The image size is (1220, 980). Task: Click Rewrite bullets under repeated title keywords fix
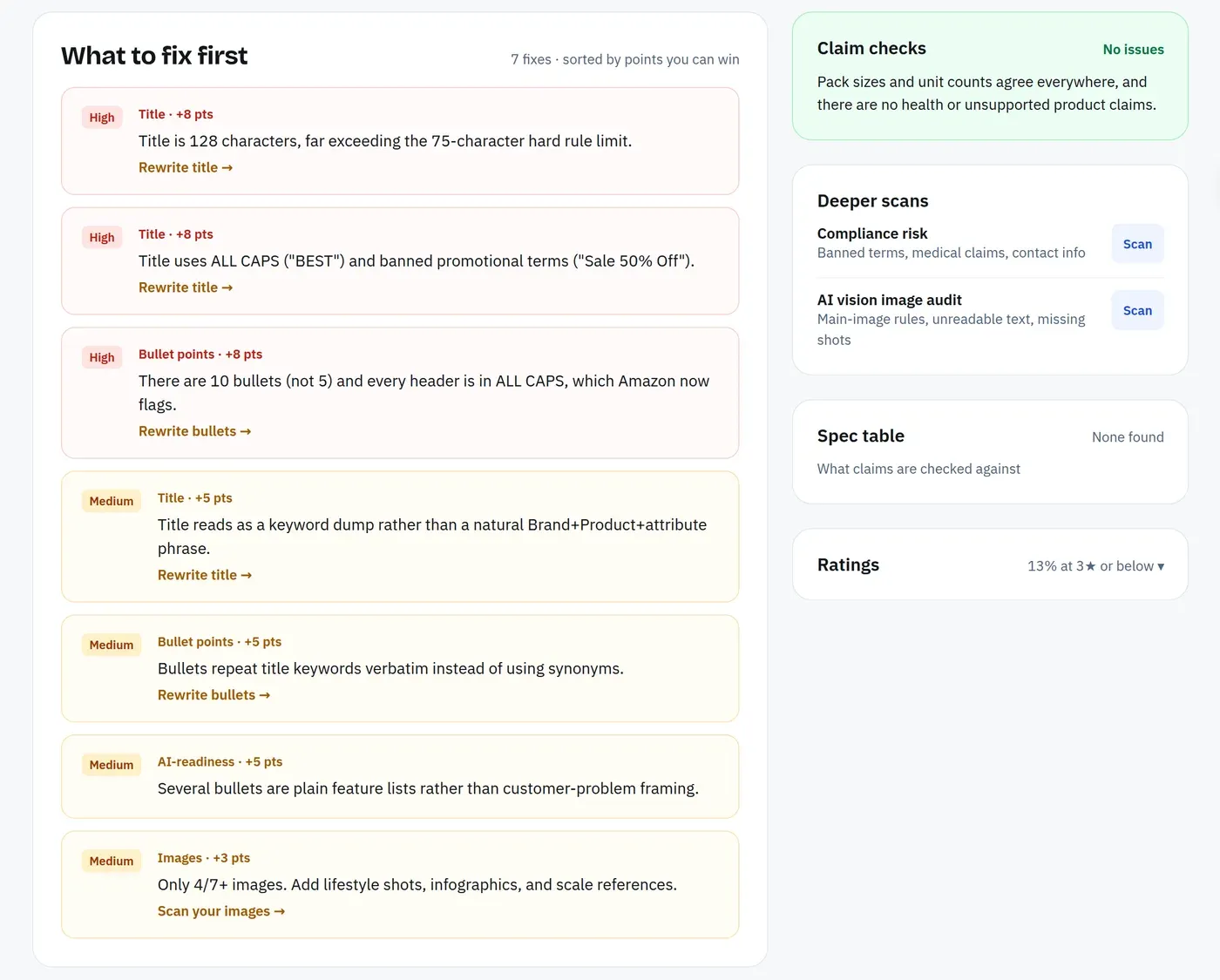(x=214, y=695)
